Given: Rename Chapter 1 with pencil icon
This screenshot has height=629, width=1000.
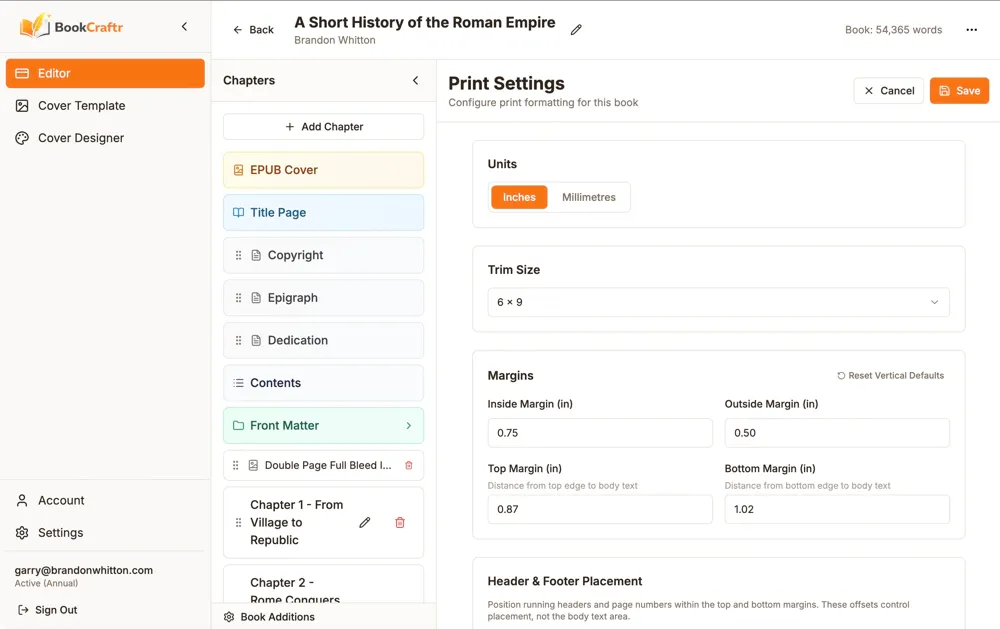Looking at the screenshot, I should pos(365,522).
